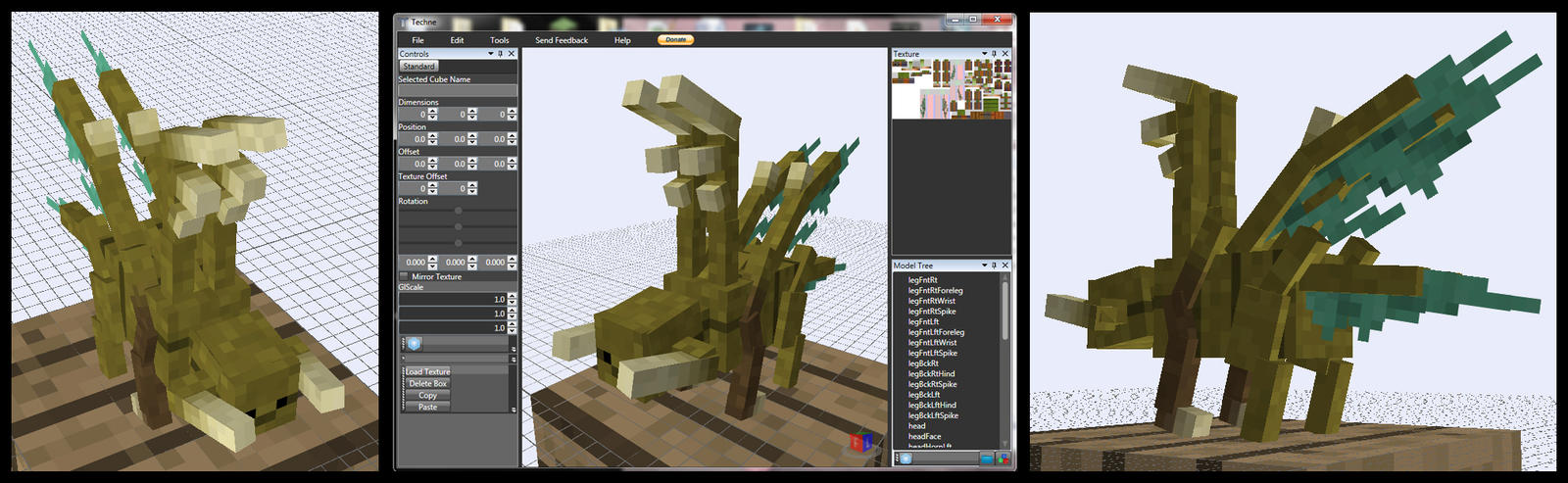Open the Tools menu

coord(500,40)
